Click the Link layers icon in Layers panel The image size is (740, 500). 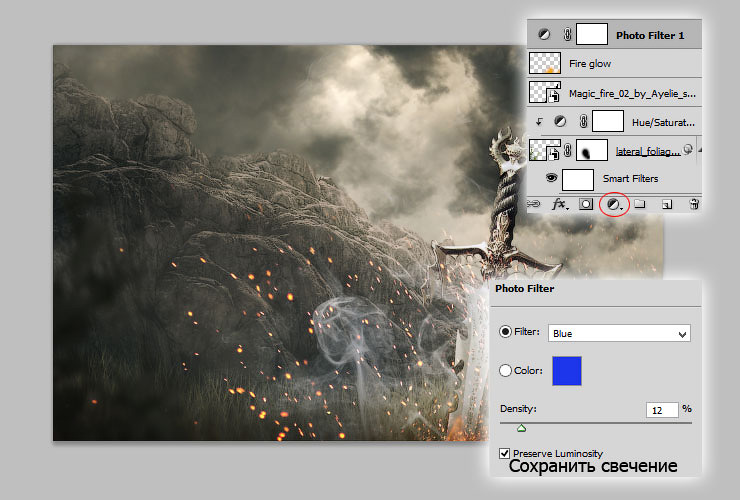click(533, 204)
